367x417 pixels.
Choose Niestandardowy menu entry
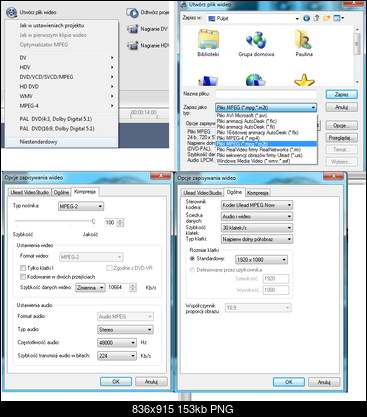[x=62, y=142]
